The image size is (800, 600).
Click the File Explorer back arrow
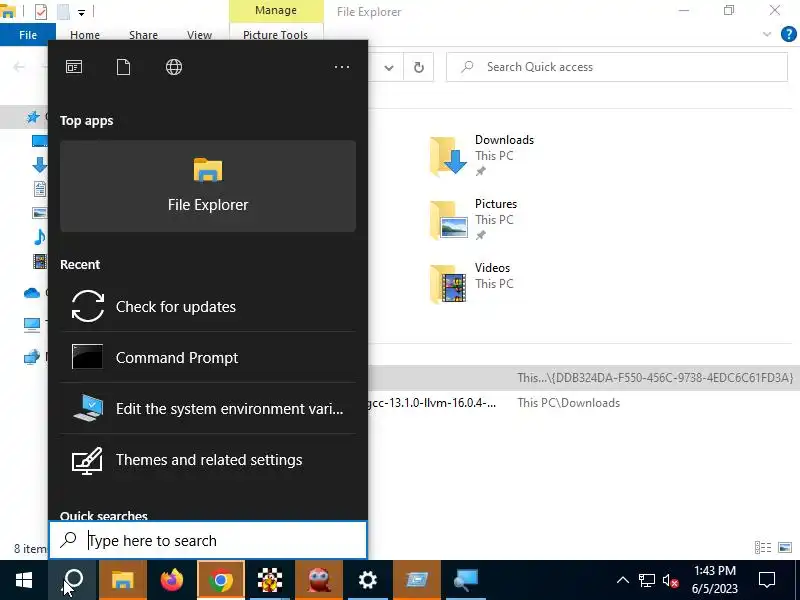(19, 67)
